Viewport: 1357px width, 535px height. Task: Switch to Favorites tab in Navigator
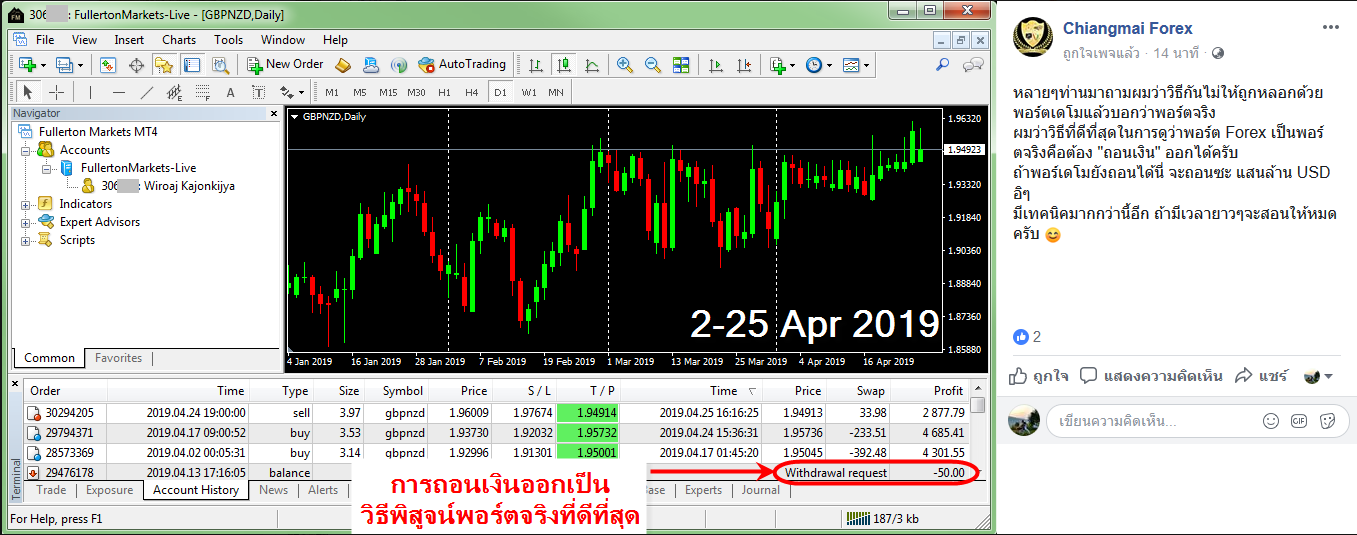click(x=118, y=358)
